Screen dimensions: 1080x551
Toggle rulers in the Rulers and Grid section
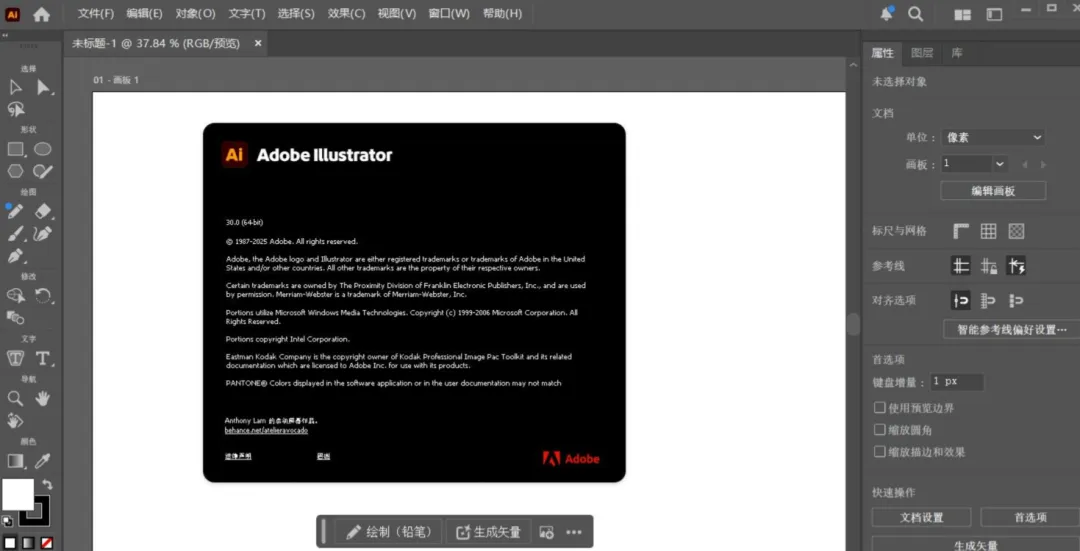pyautogui.click(x=961, y=231)
